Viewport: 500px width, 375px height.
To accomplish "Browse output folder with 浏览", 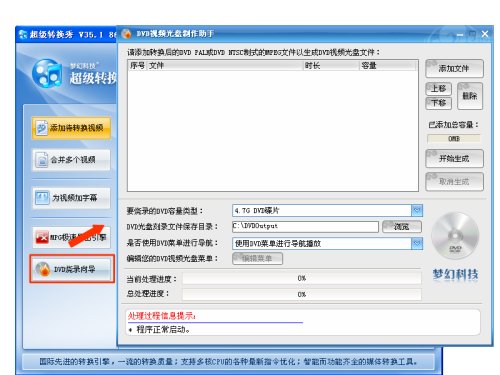I will tap(402, 227).
